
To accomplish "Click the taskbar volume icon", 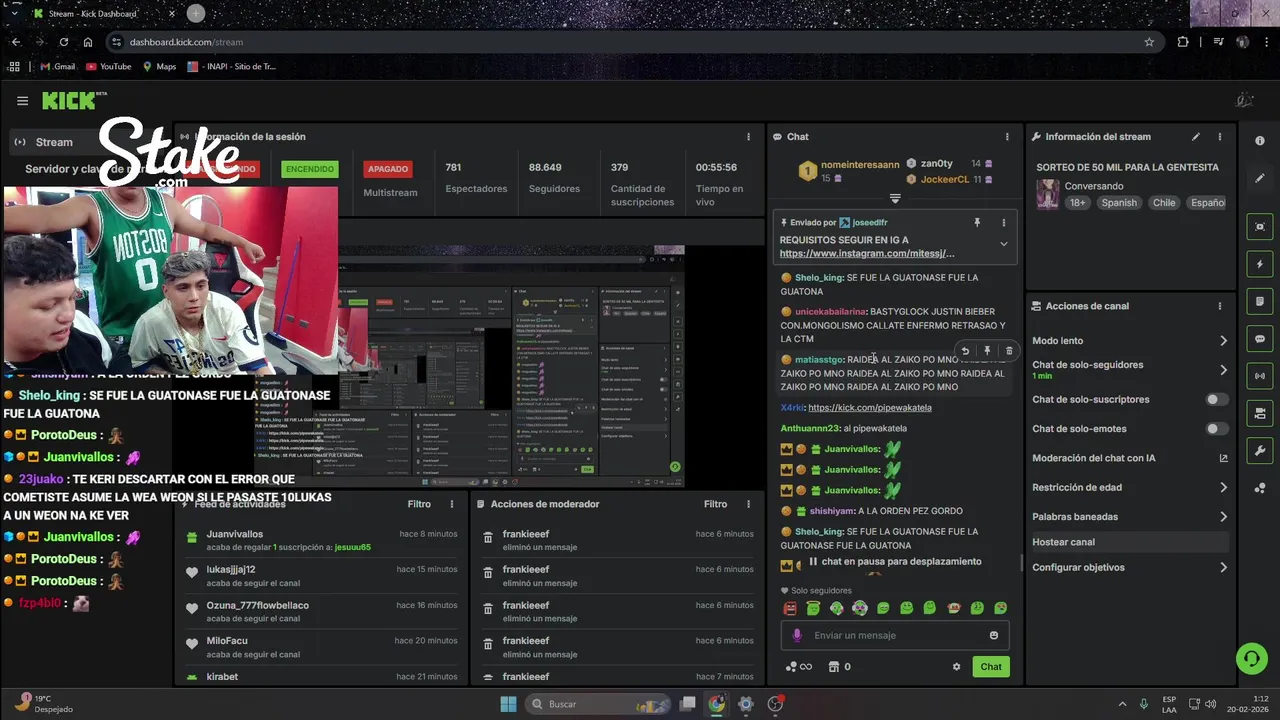I will click(x=1210, y=704).
